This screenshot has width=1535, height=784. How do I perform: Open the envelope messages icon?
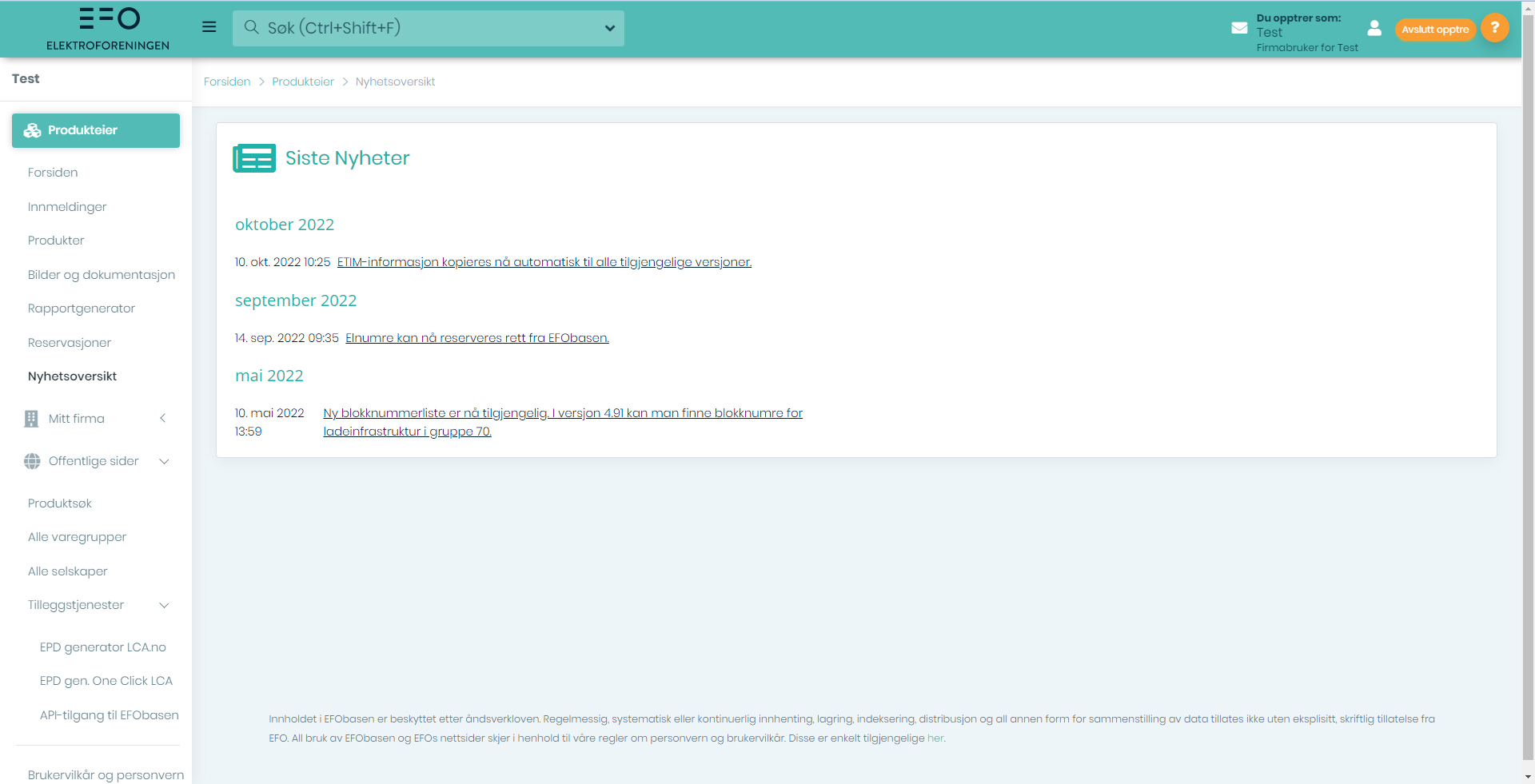pyautogui.click(x=1239, y=28)
